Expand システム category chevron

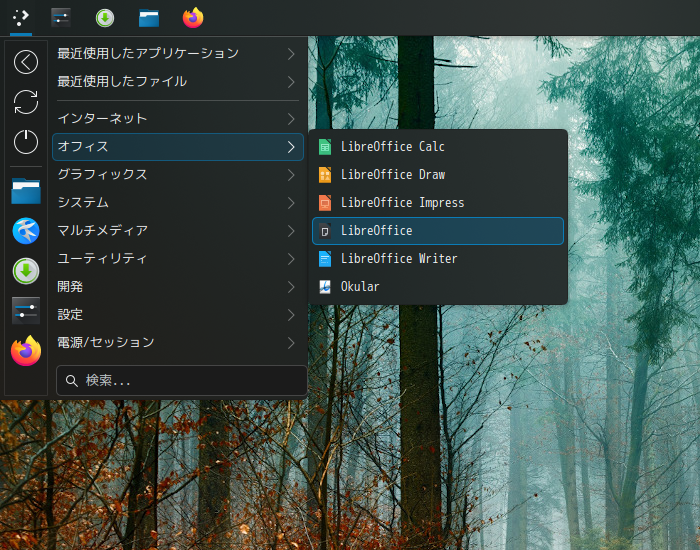click(291, 203)
